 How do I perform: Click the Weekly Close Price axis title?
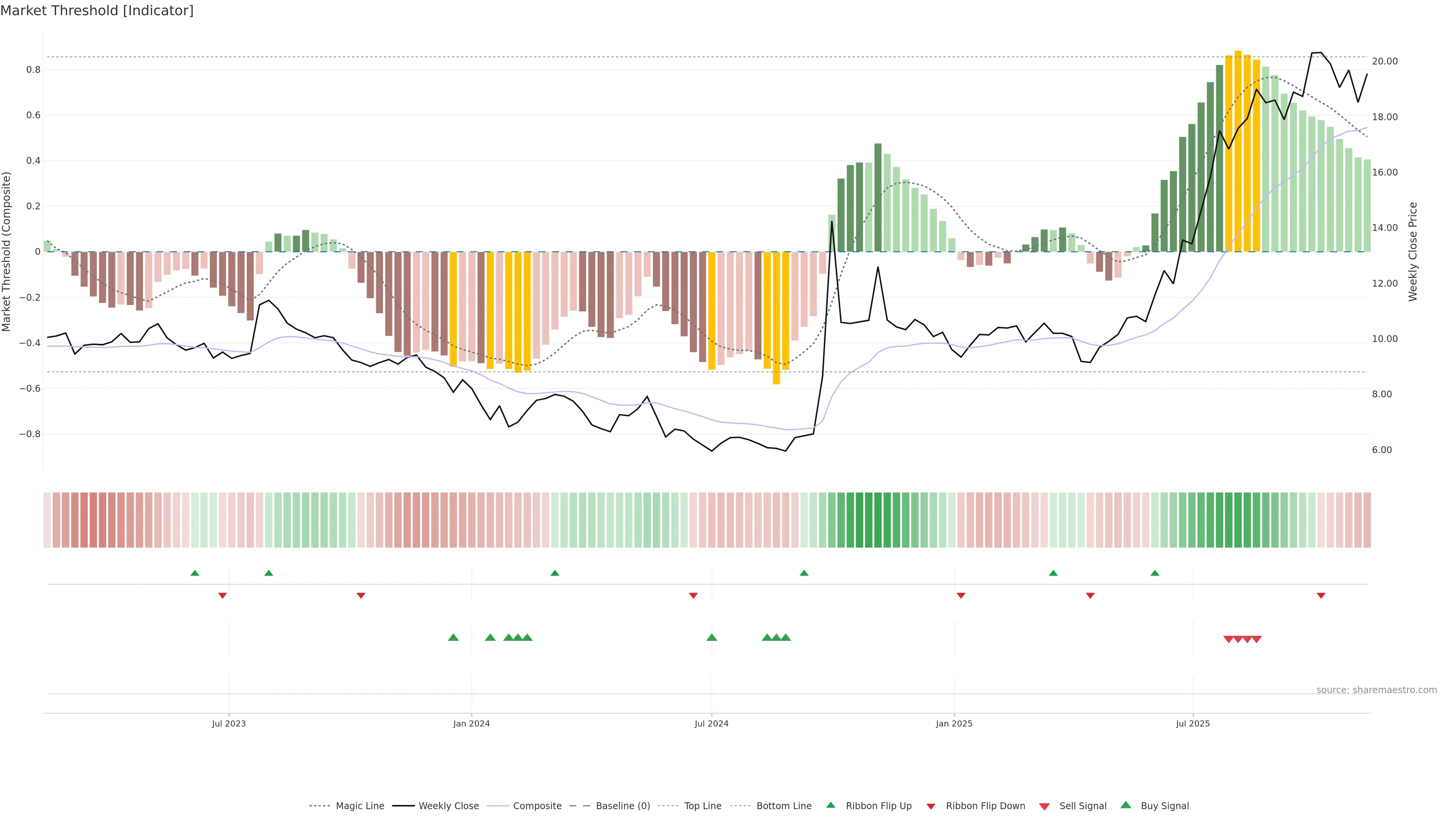pos(1413,251)
